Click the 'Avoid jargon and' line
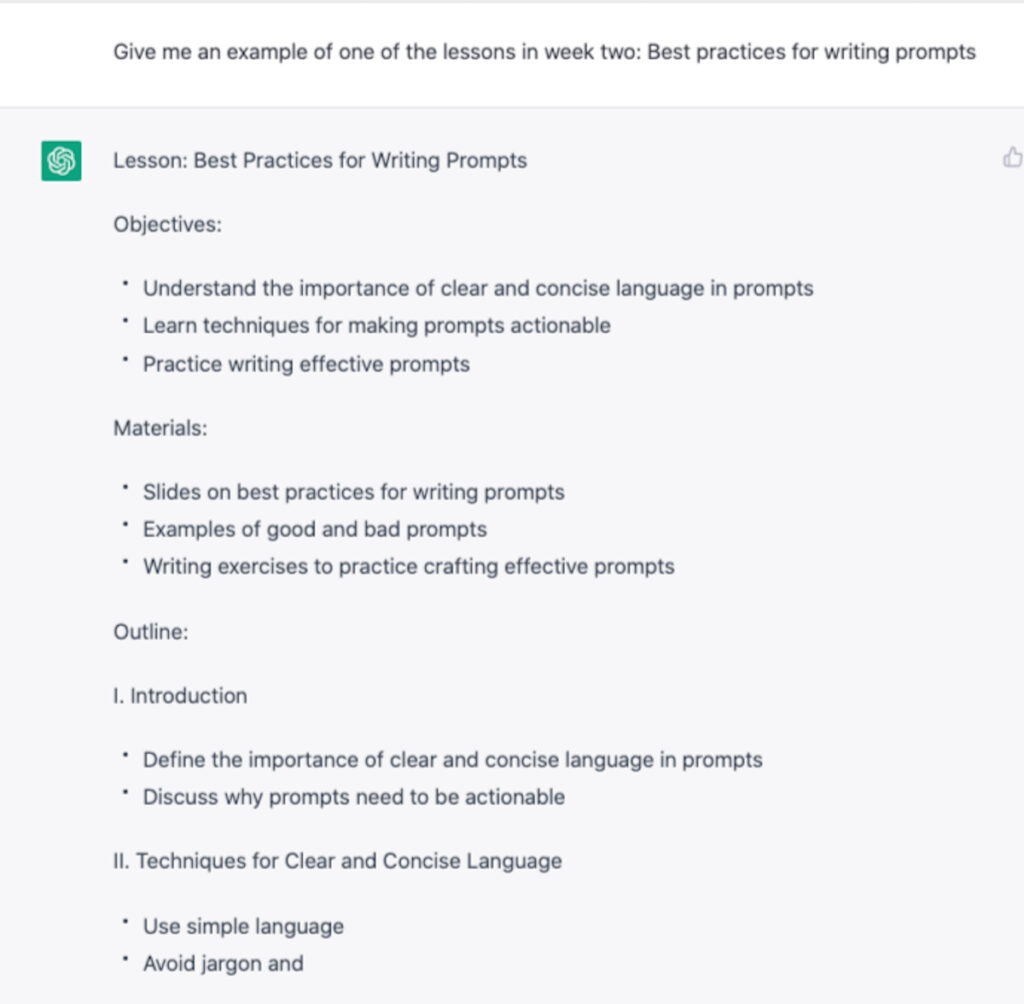 (223, 964)
